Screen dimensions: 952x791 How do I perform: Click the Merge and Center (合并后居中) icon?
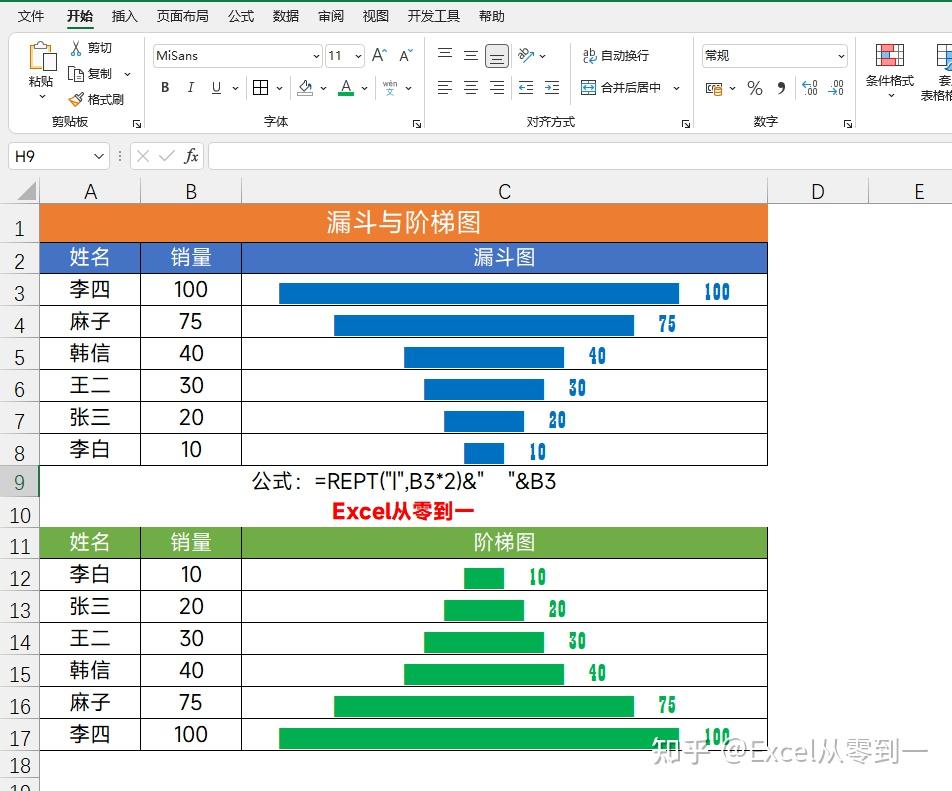tap(589, 88)
